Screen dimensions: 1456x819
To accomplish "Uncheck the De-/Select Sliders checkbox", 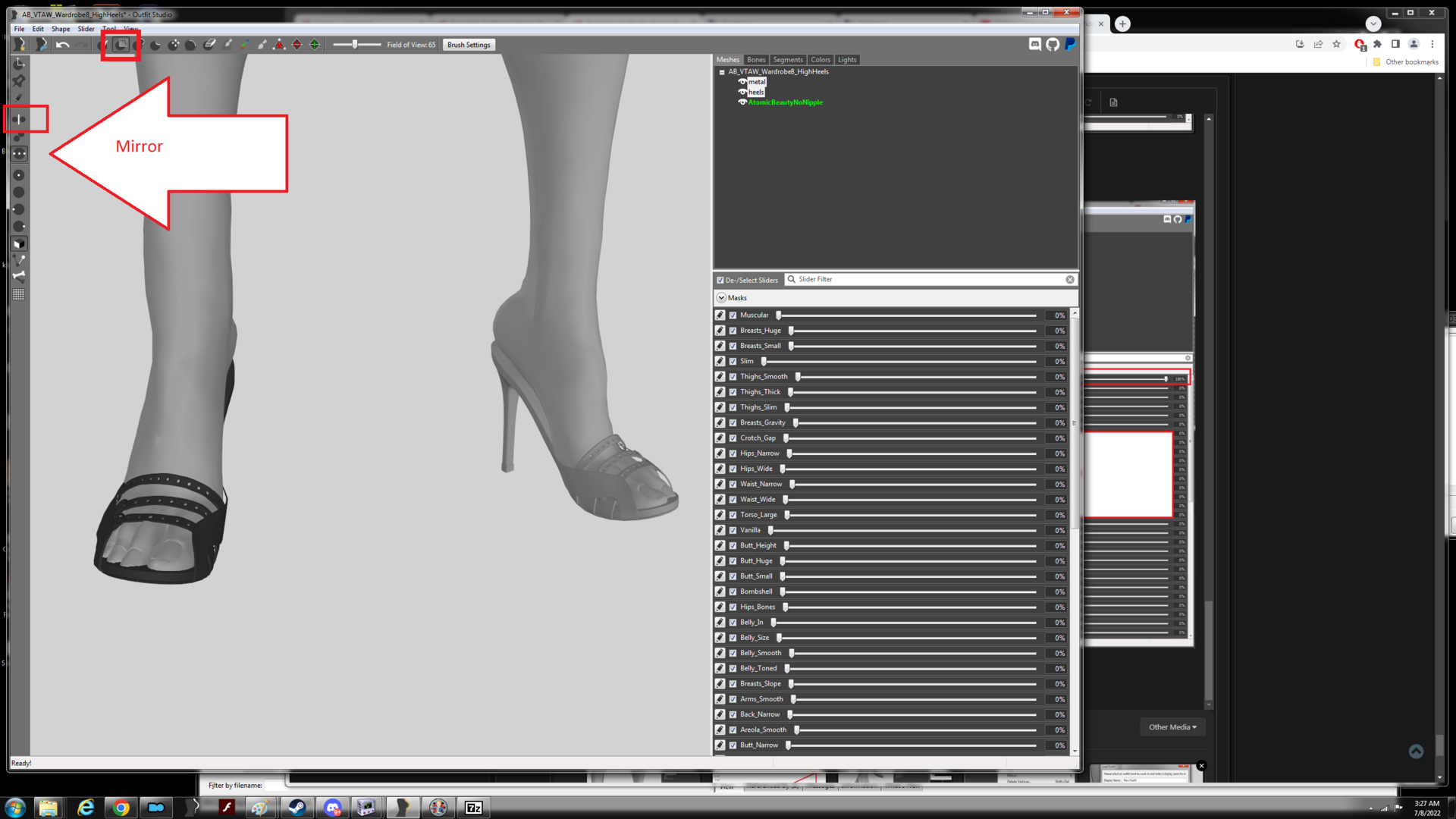I will pos(720,280).
